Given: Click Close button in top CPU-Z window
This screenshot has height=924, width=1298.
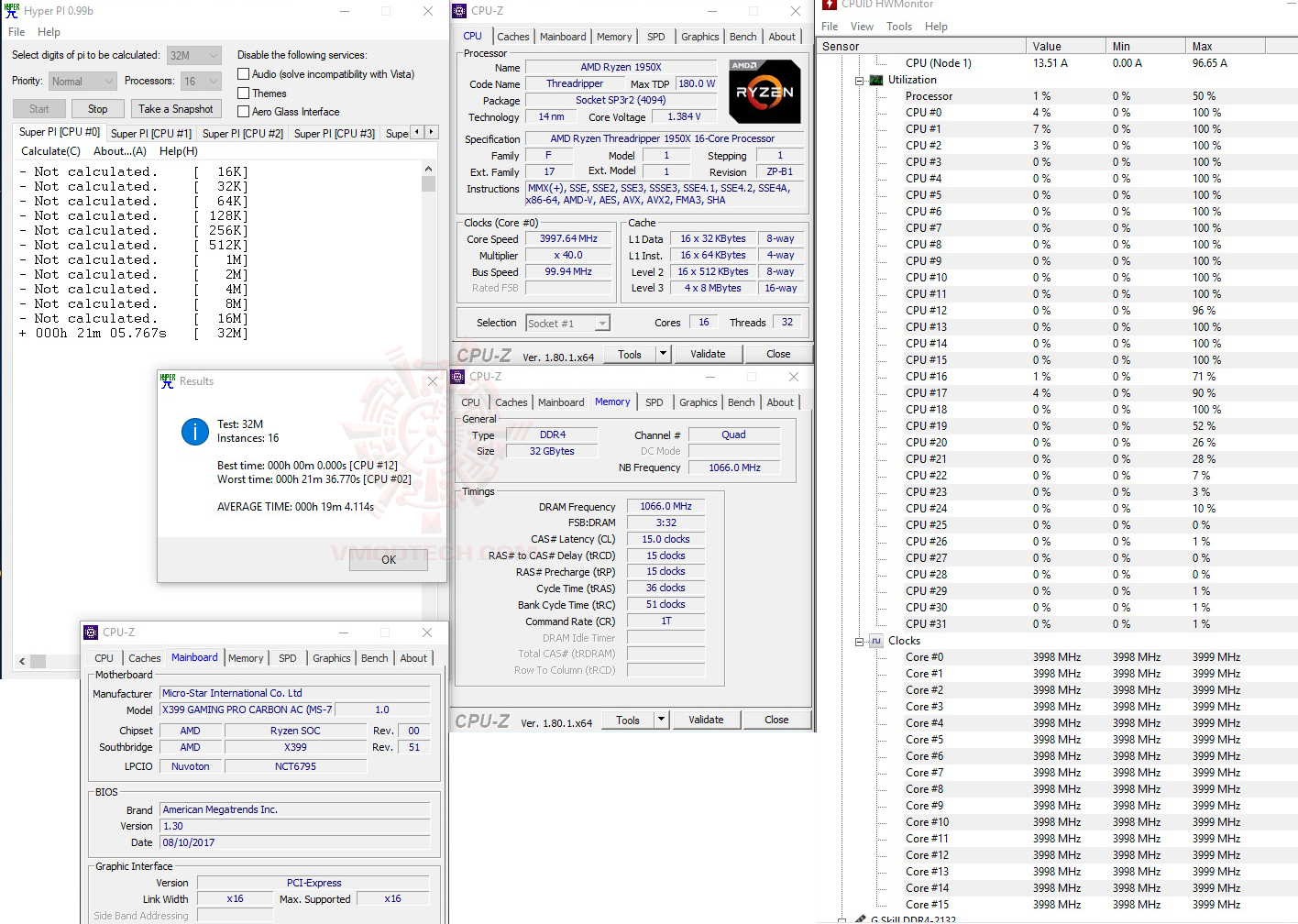Looking at the screenshot, I should click(x=778, y=354).
